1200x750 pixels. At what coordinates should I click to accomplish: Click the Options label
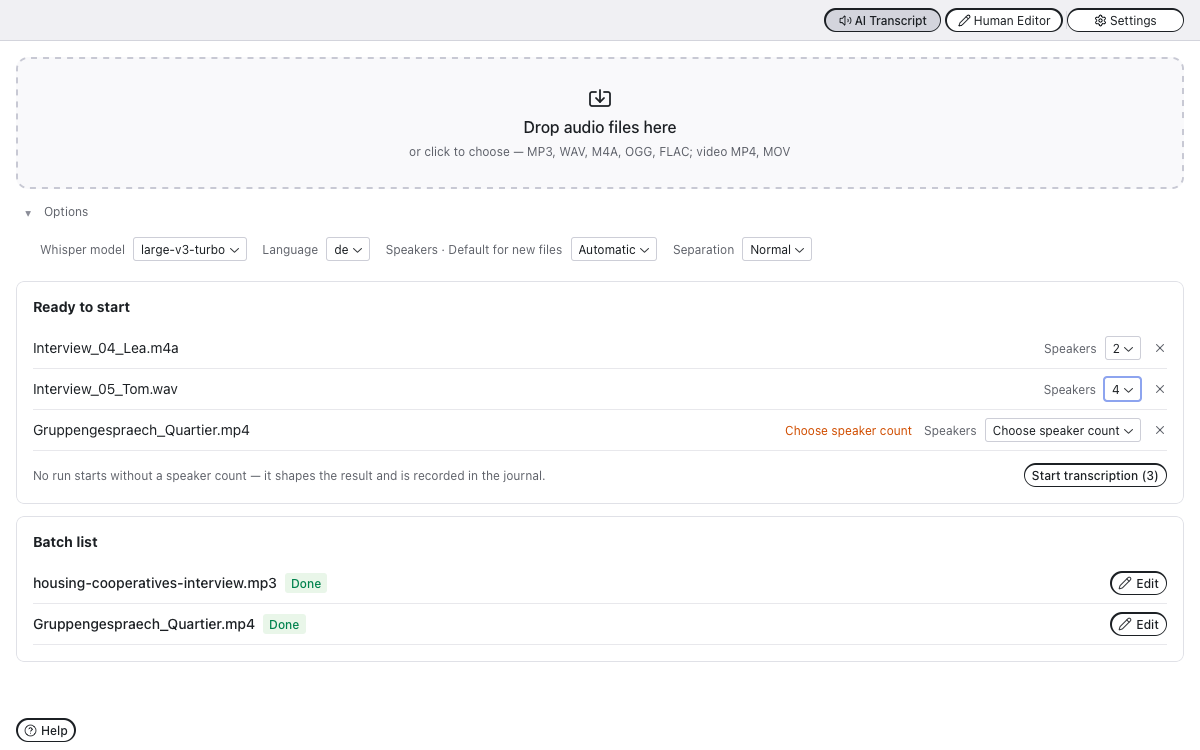[x=66, y=212]
